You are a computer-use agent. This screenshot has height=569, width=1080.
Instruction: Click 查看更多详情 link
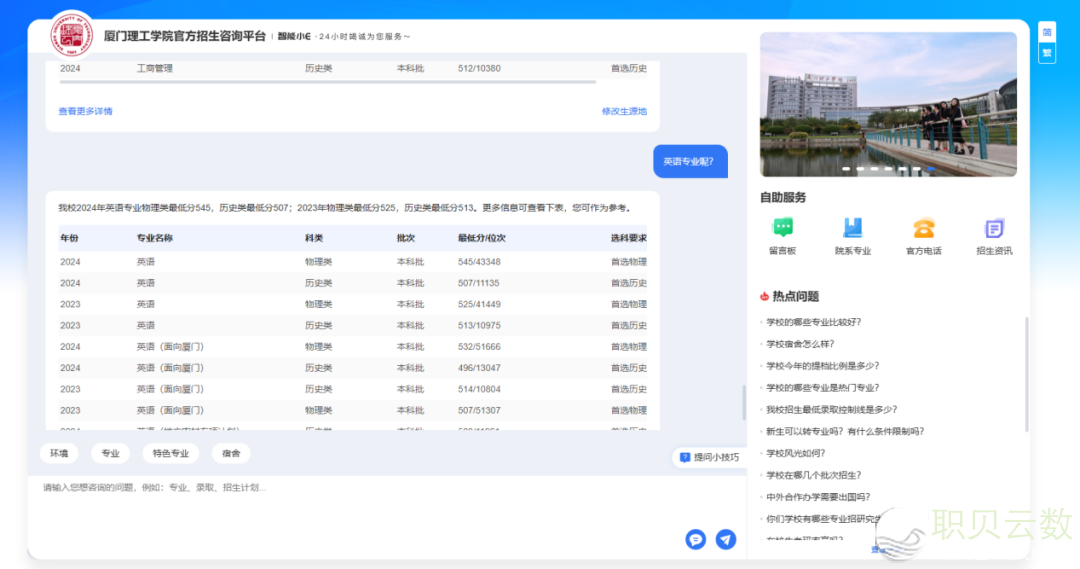point(85,111)
